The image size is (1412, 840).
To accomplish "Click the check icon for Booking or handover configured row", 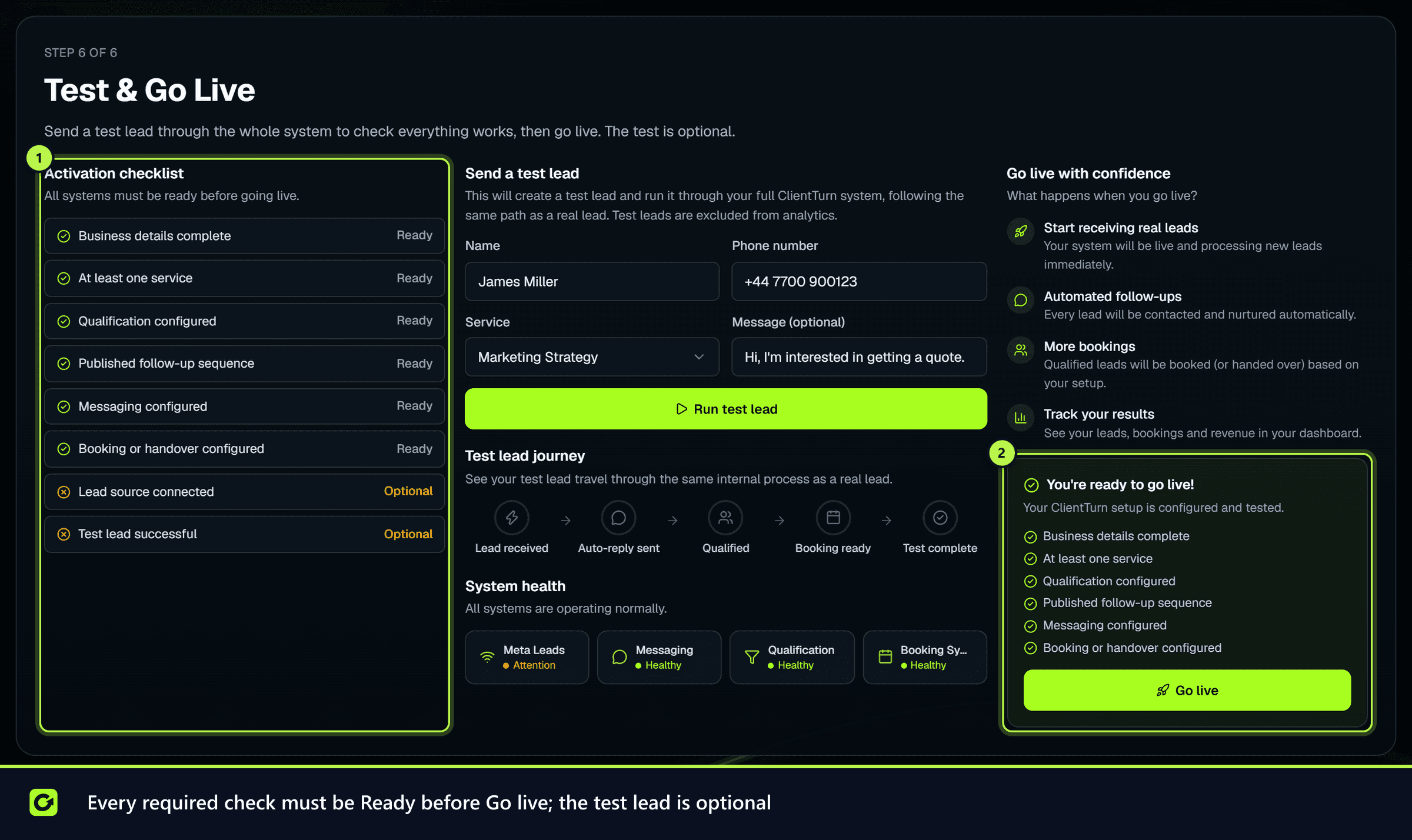I will (x=64, y=449).
